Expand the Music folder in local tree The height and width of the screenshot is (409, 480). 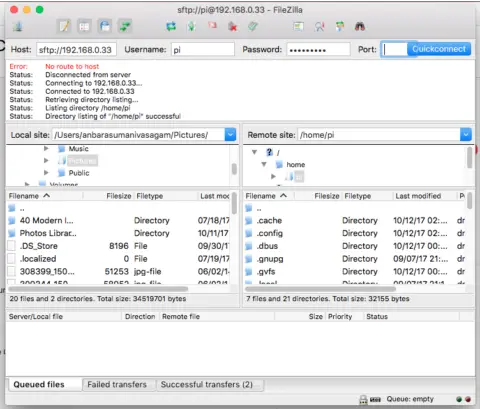46,149
